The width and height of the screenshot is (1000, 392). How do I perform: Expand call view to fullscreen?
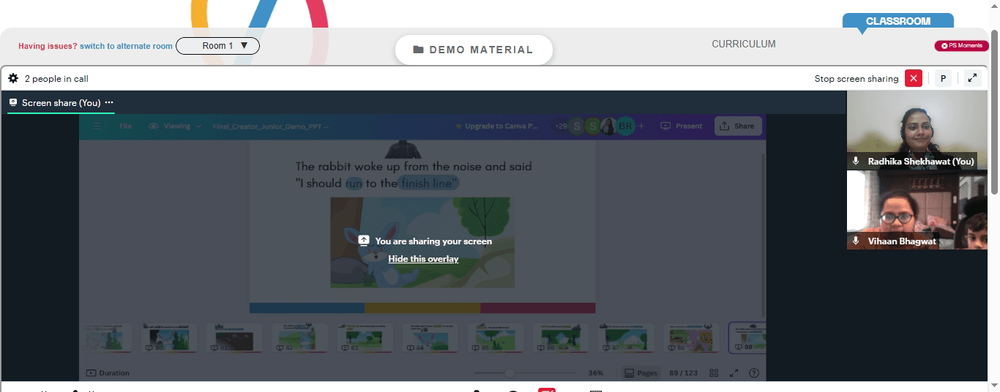(972, 78)
